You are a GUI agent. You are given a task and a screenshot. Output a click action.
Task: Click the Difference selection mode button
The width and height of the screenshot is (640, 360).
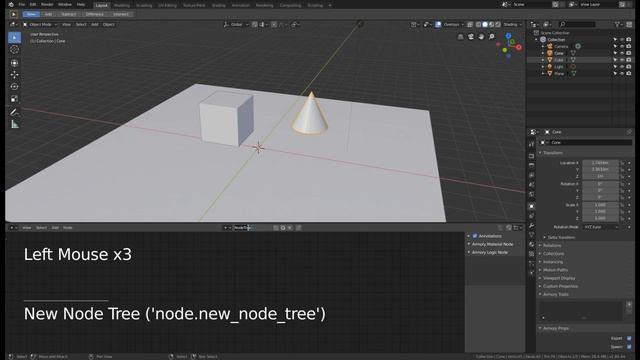[x=94, y=14]
